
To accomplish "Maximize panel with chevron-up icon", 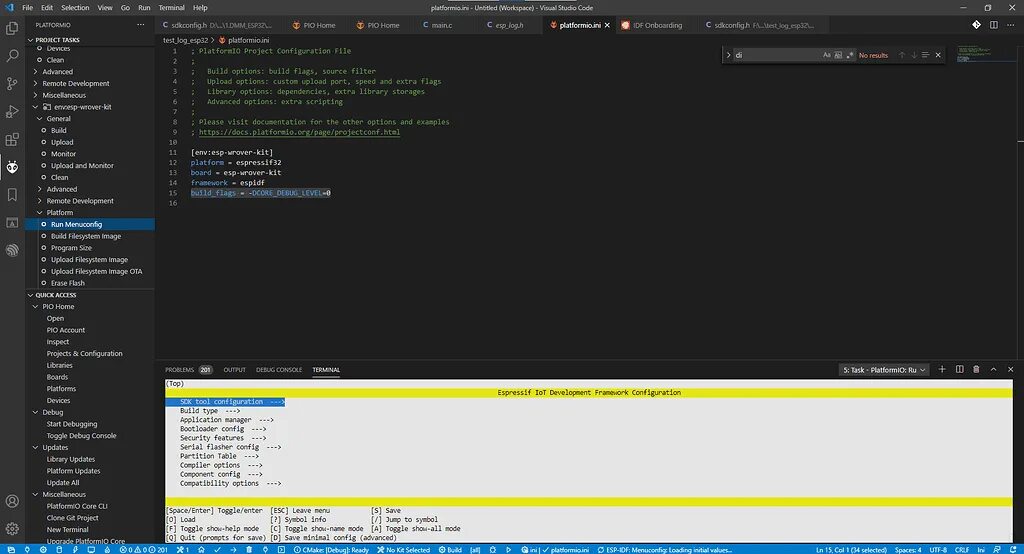I will 993,370.
